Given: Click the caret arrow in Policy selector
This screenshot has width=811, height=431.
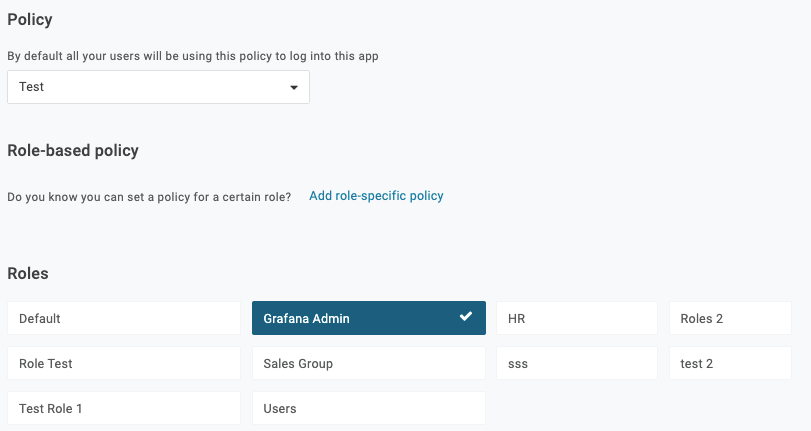Looking at the screenshot, I should click(x=293, y=88).
